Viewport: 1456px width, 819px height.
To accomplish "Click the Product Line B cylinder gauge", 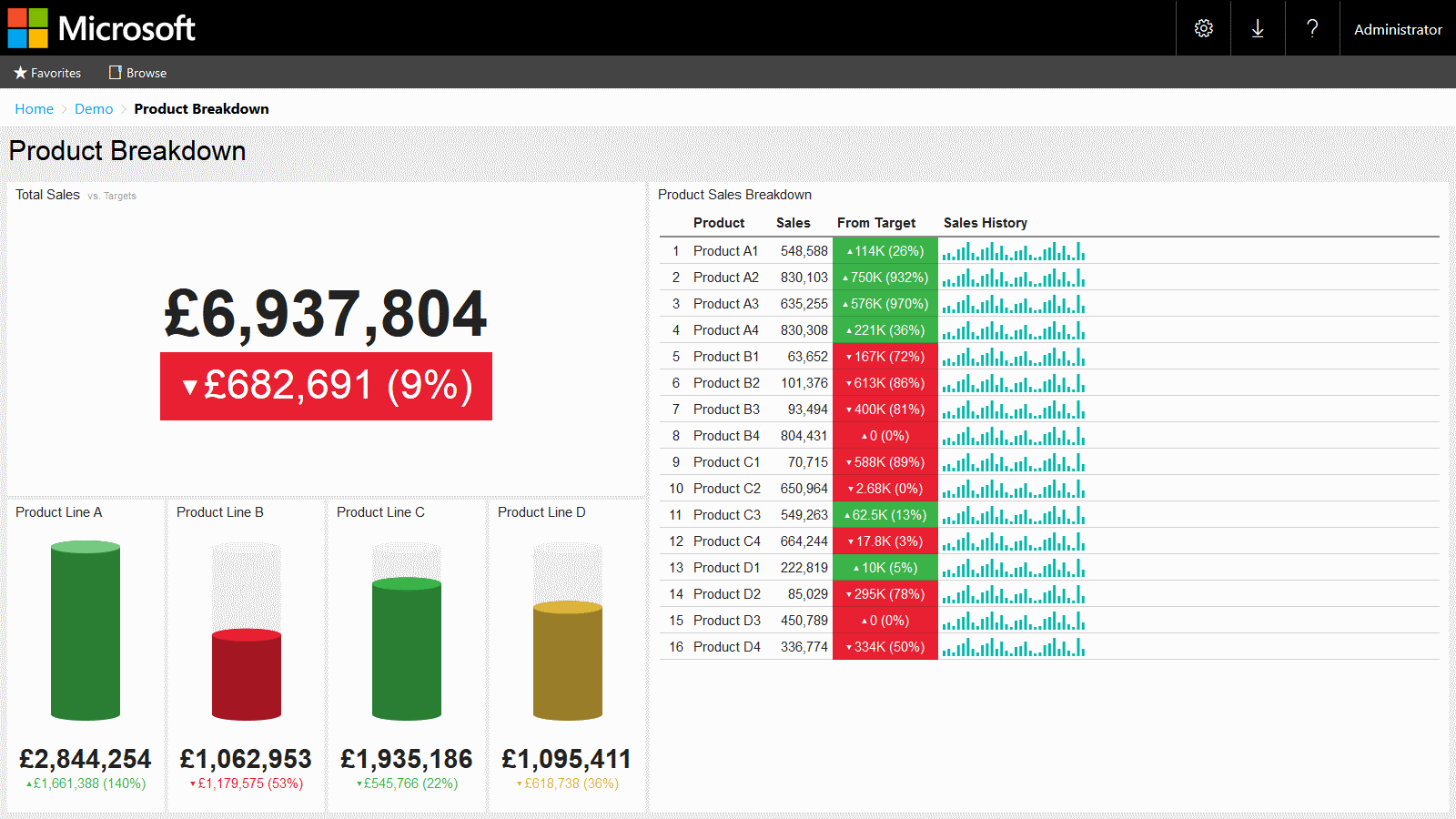I will click(x=247, y=631).
